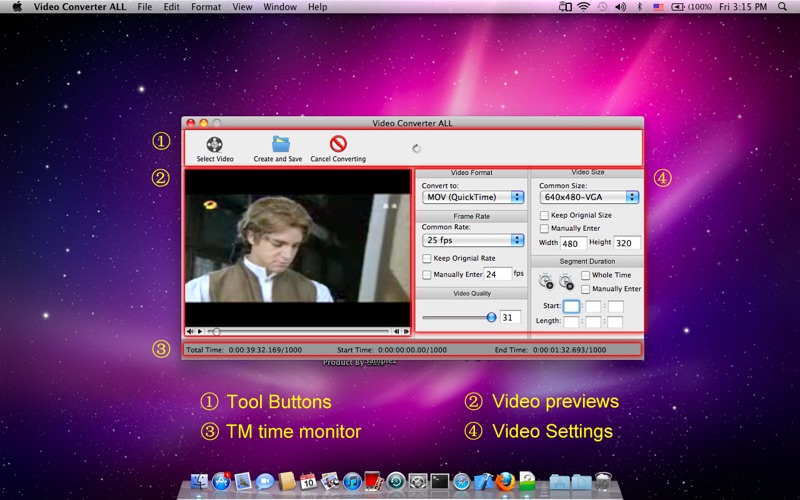Open the Apple menu
The height and width of the screenshot is (500, 800).
click(x=17, y=7)
